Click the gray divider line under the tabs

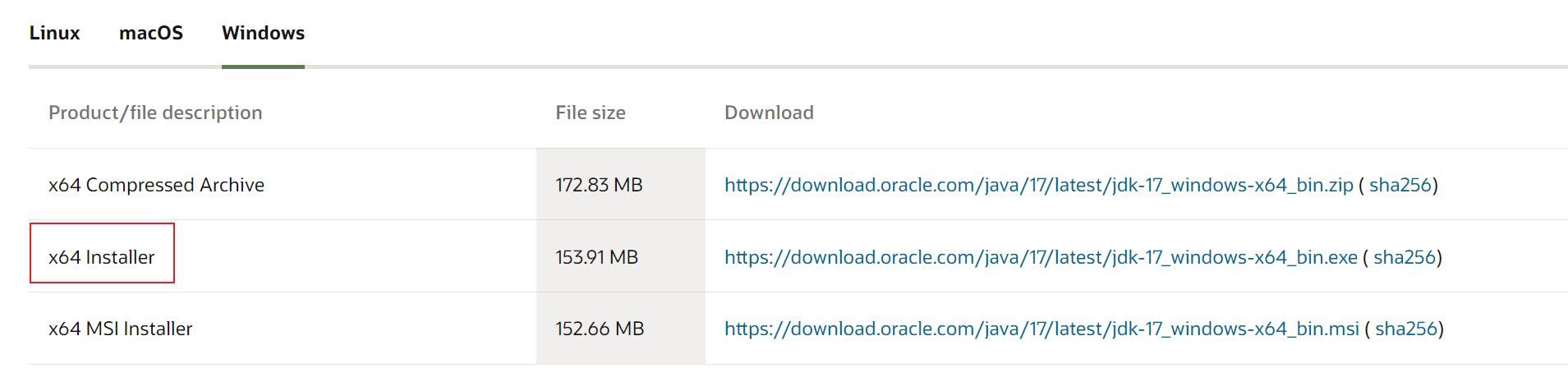point(936,67)
